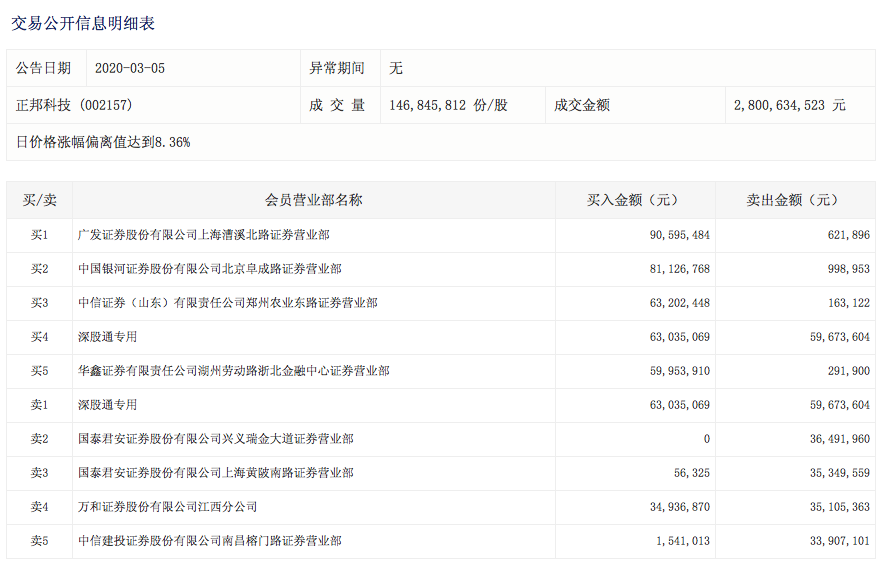Click the 卖出金额（元） column header
This screenshot has height=569, width=888.
pyautogui.click(x=794, y=200)
